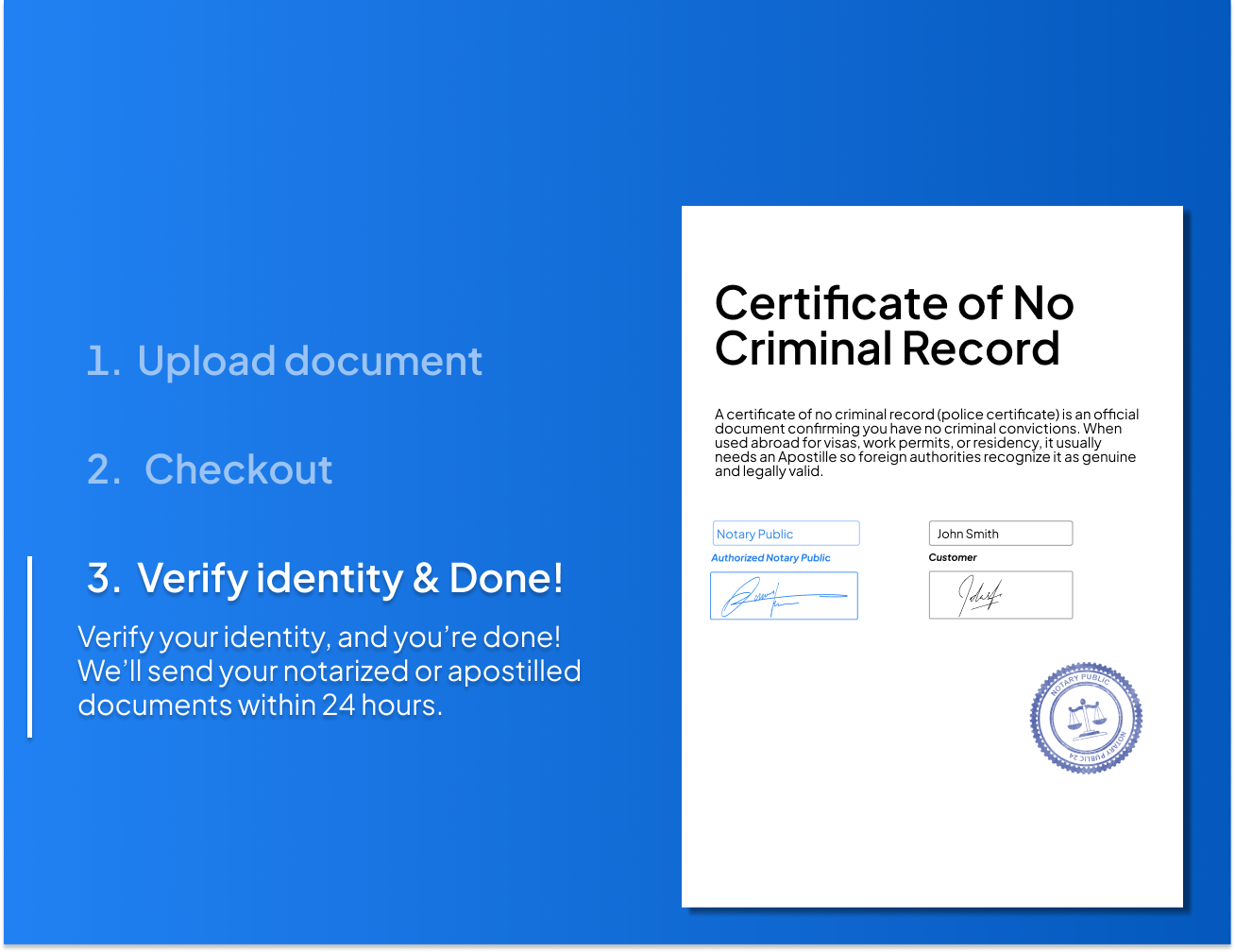Click the certificate description paragraph
The width and height of the screenshot is (1235, 952).
[x=926, y=443]
